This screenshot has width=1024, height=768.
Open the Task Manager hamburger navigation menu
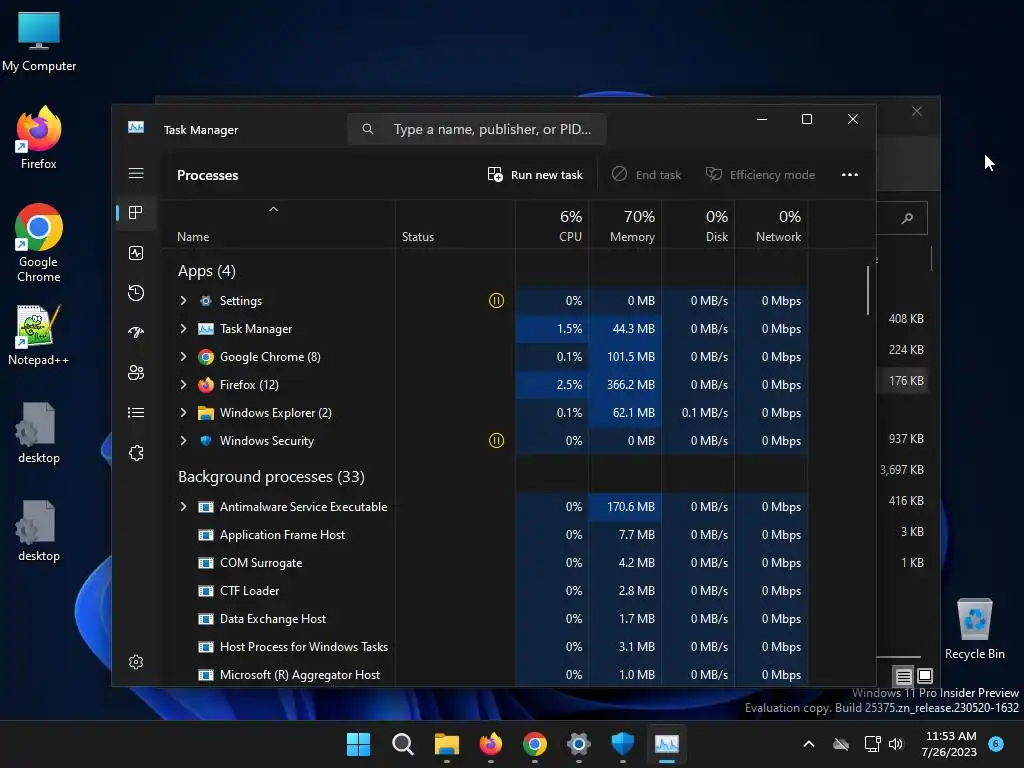click(136, 173)
